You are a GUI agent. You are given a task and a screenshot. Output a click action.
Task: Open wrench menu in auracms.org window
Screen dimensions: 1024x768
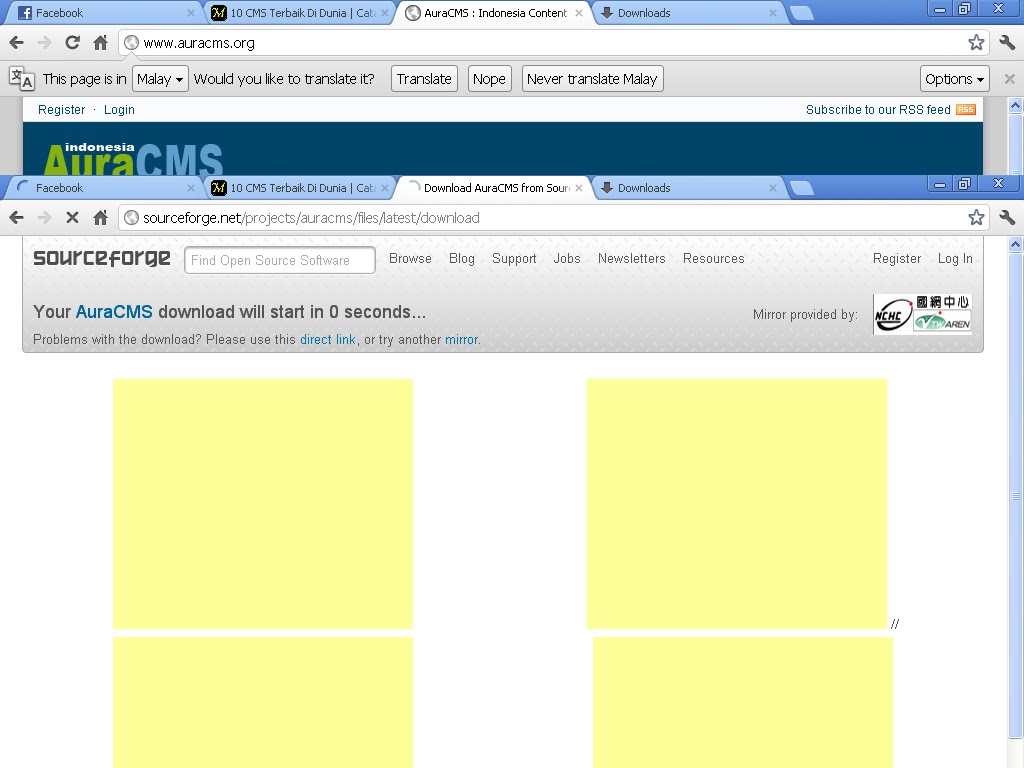pos(1007,43)
